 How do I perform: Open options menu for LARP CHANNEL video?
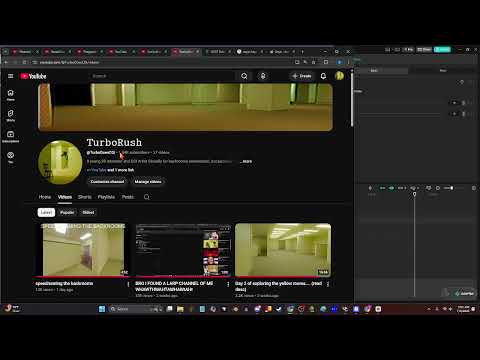(228, 284)
